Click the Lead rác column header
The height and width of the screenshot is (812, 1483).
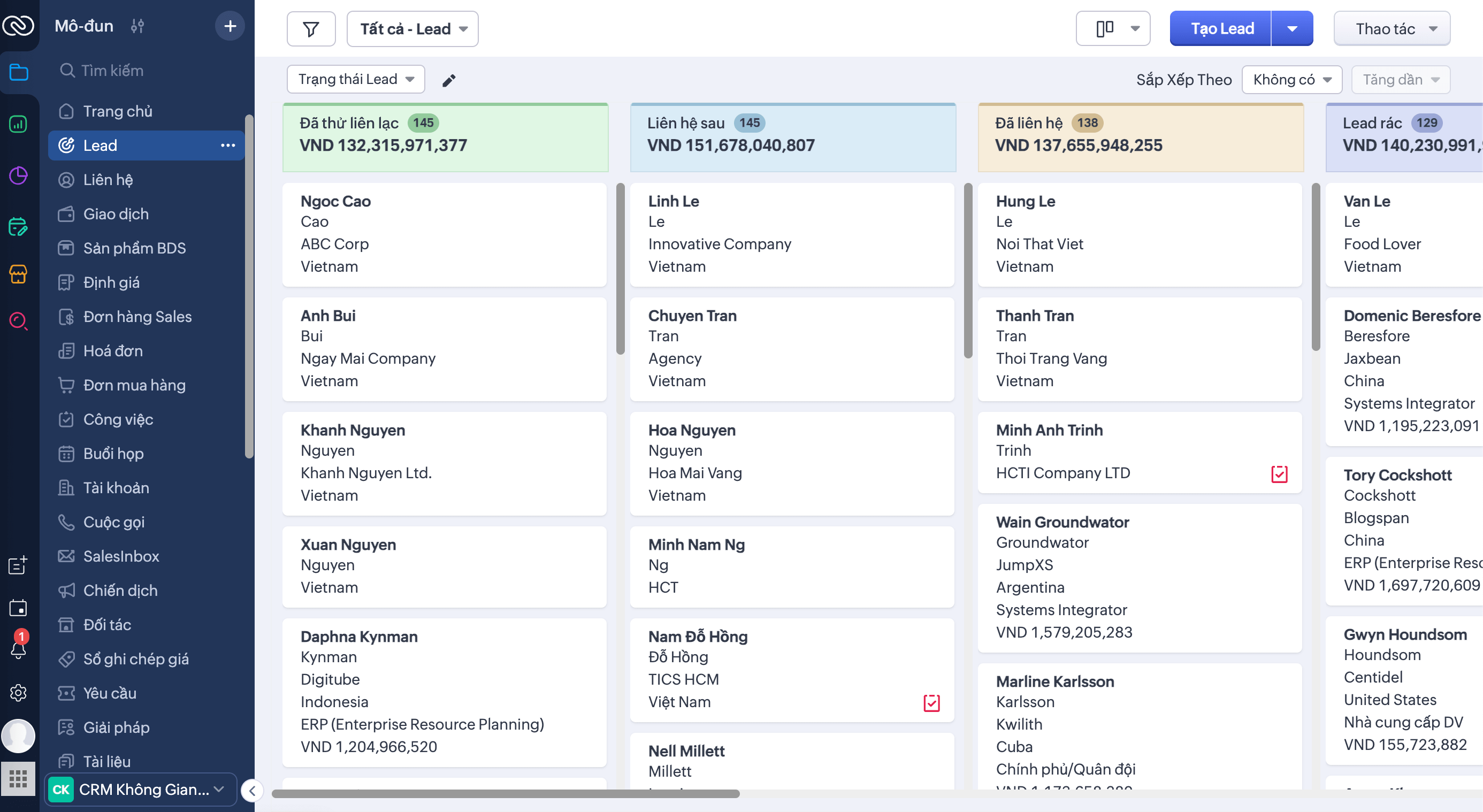[1404, 137]
